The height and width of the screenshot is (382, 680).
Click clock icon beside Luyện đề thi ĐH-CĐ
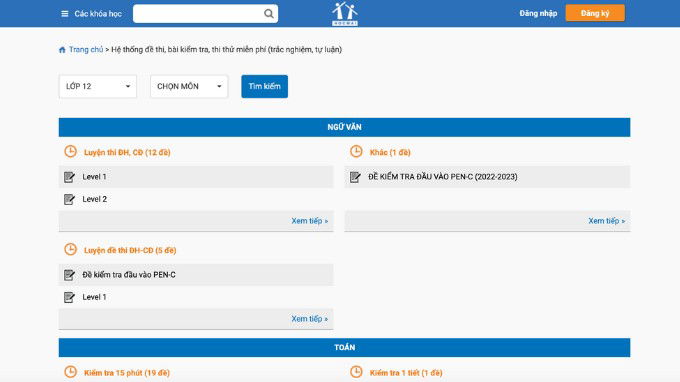pyautogui.click(x=70, y=249)
